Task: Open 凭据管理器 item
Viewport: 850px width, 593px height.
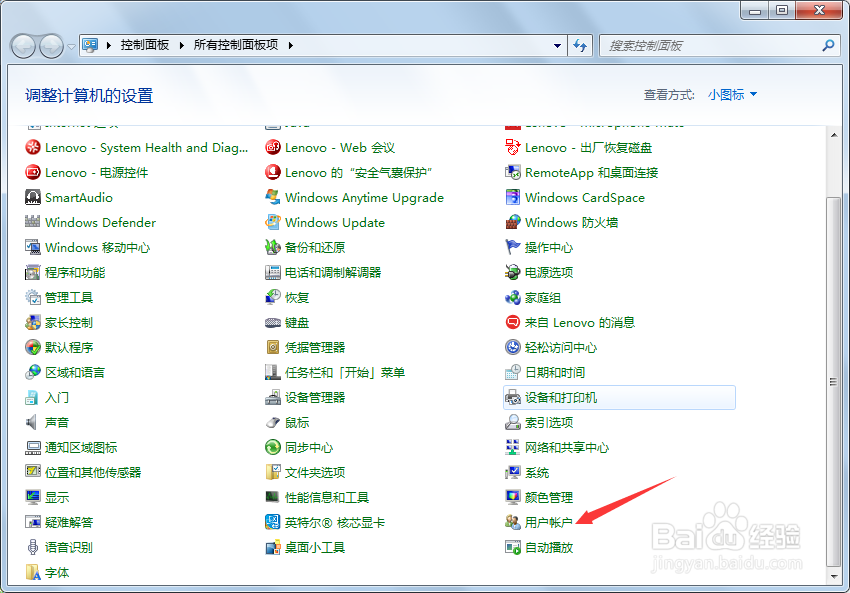Action: [305, 347]
